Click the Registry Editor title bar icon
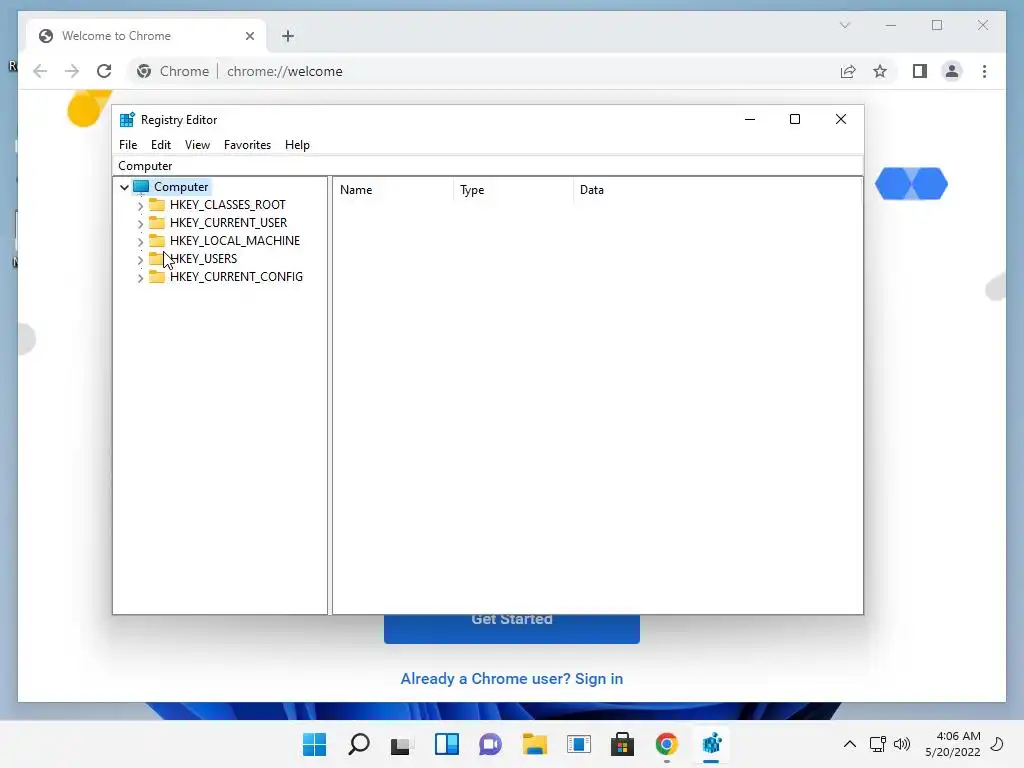The height and width of the screenshot is (768, 1024). pos(127,120)
